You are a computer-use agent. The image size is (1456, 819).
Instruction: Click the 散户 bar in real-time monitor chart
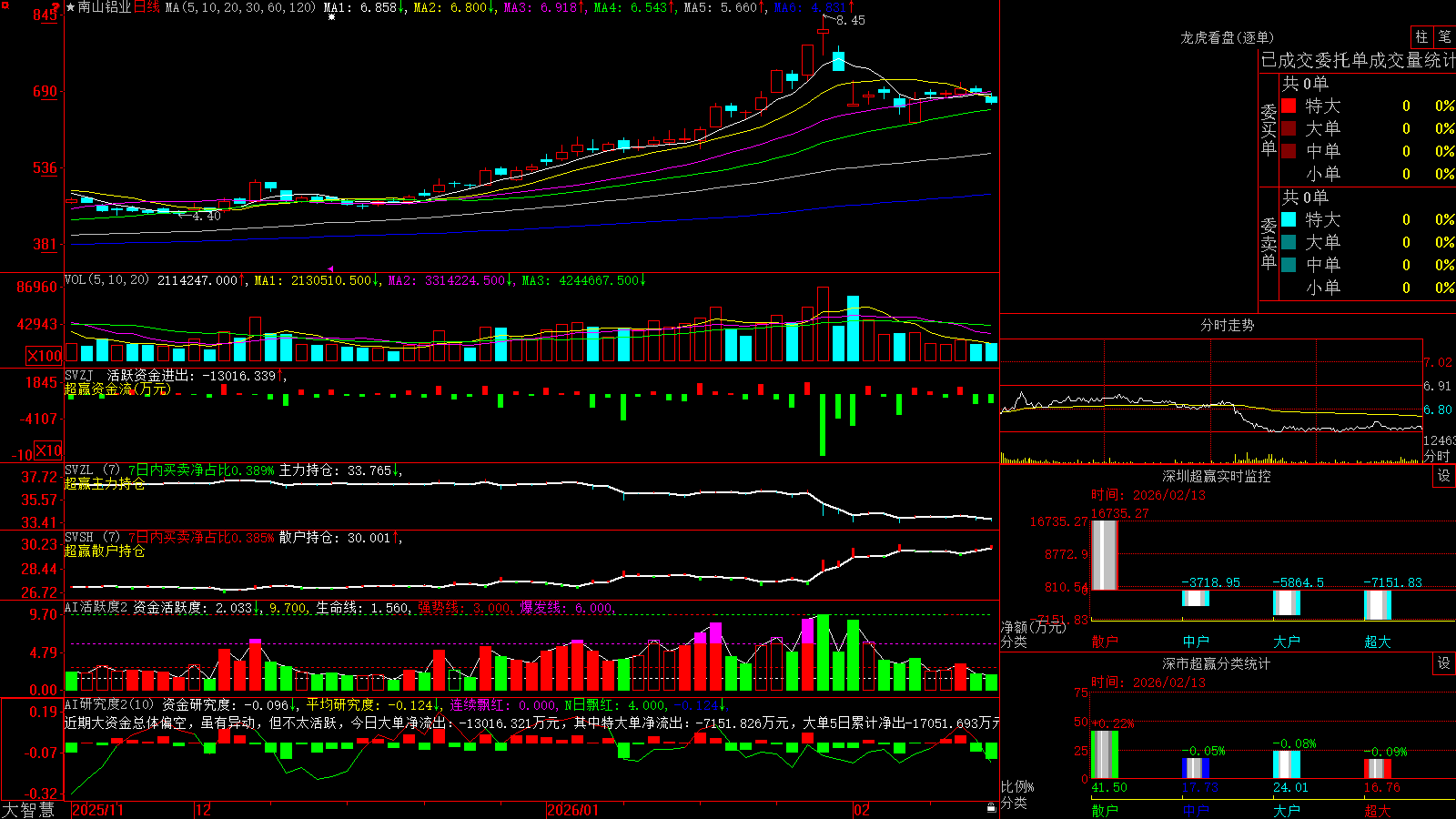coord(1105,555)
